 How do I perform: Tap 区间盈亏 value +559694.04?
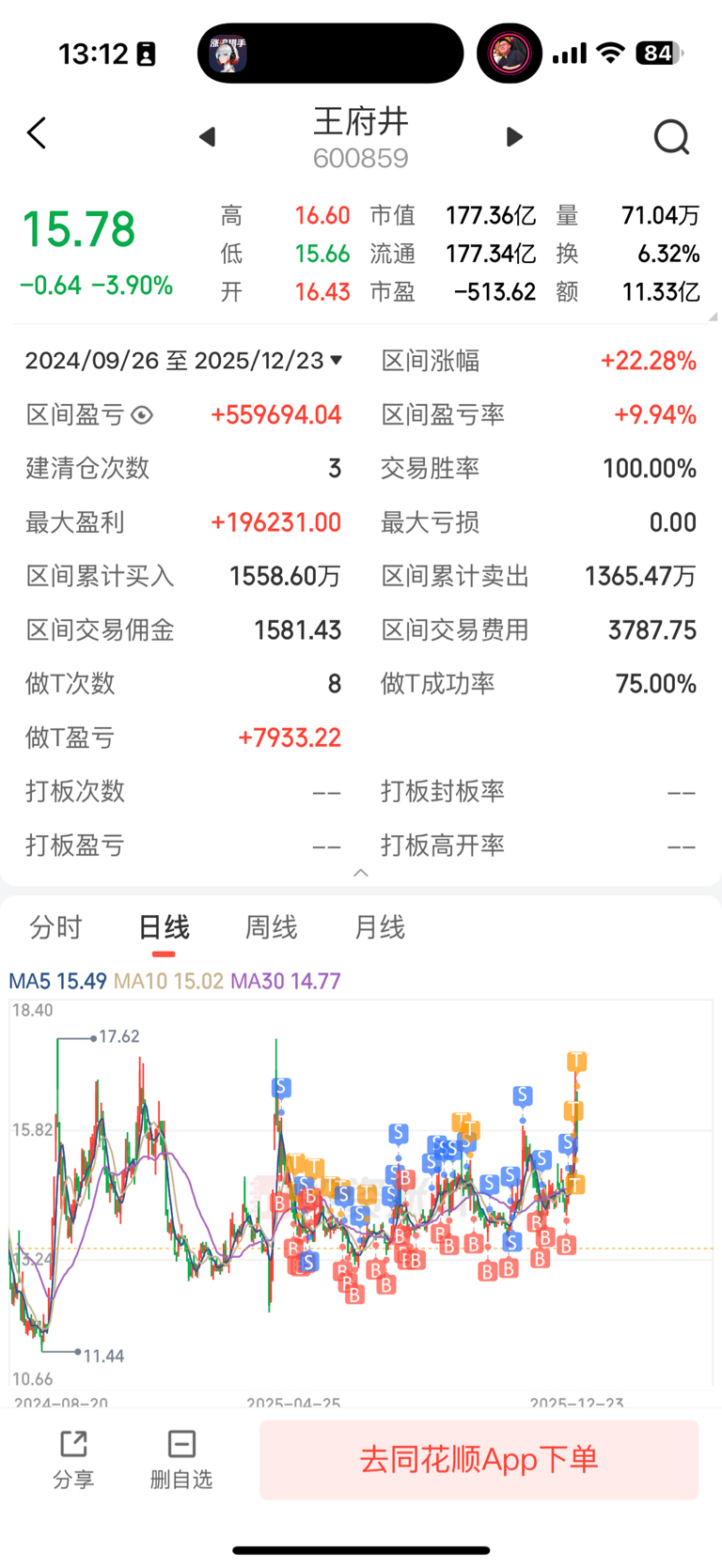coord(275,415)
